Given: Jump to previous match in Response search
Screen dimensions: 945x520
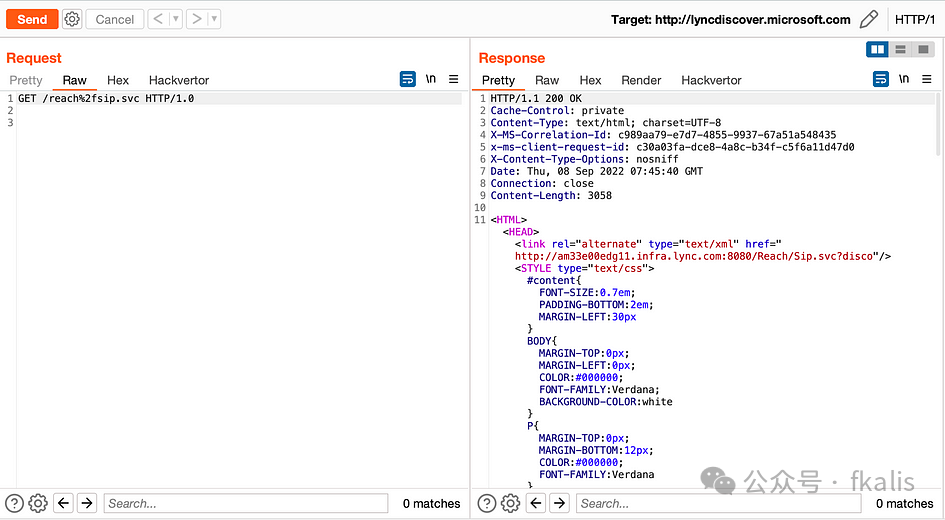Looking at the screenshot, I should click(x=536, y=503).
